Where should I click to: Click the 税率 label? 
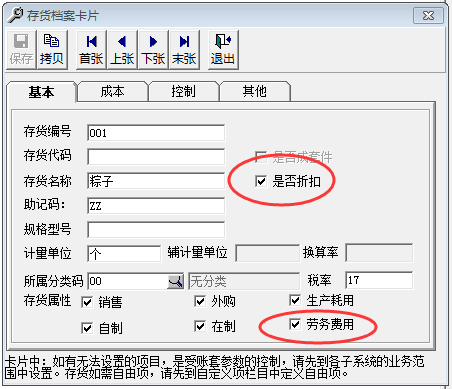tap(319, 280)
